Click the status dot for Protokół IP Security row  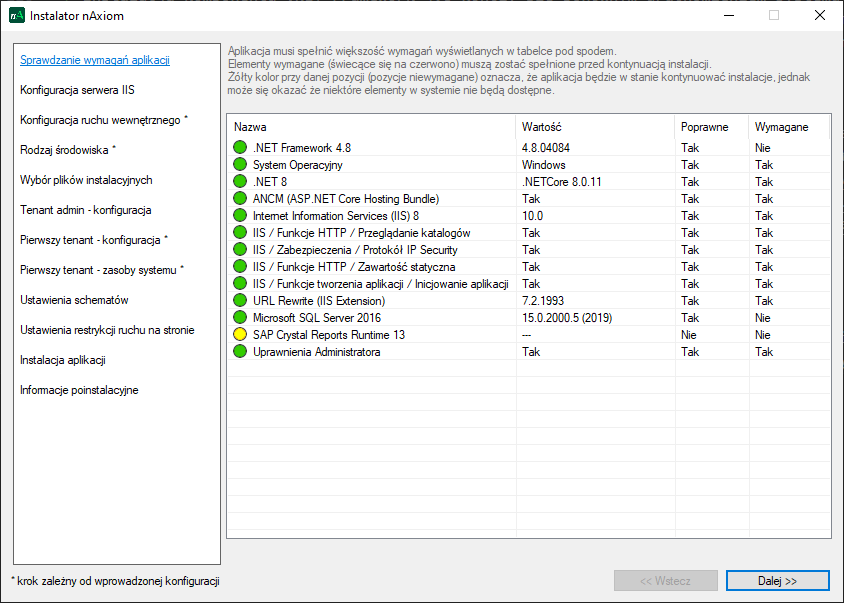point(240,249)
